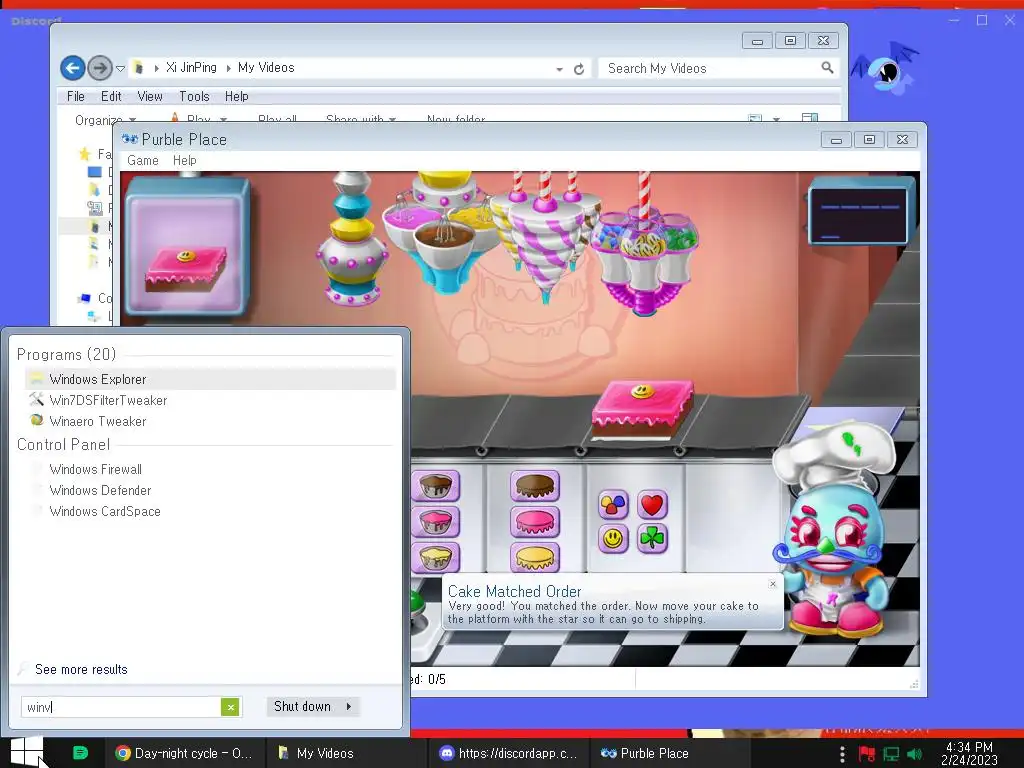
Task: Click Xi JinPing breadcrumb in address bar
Action: (x=191, y=67)
